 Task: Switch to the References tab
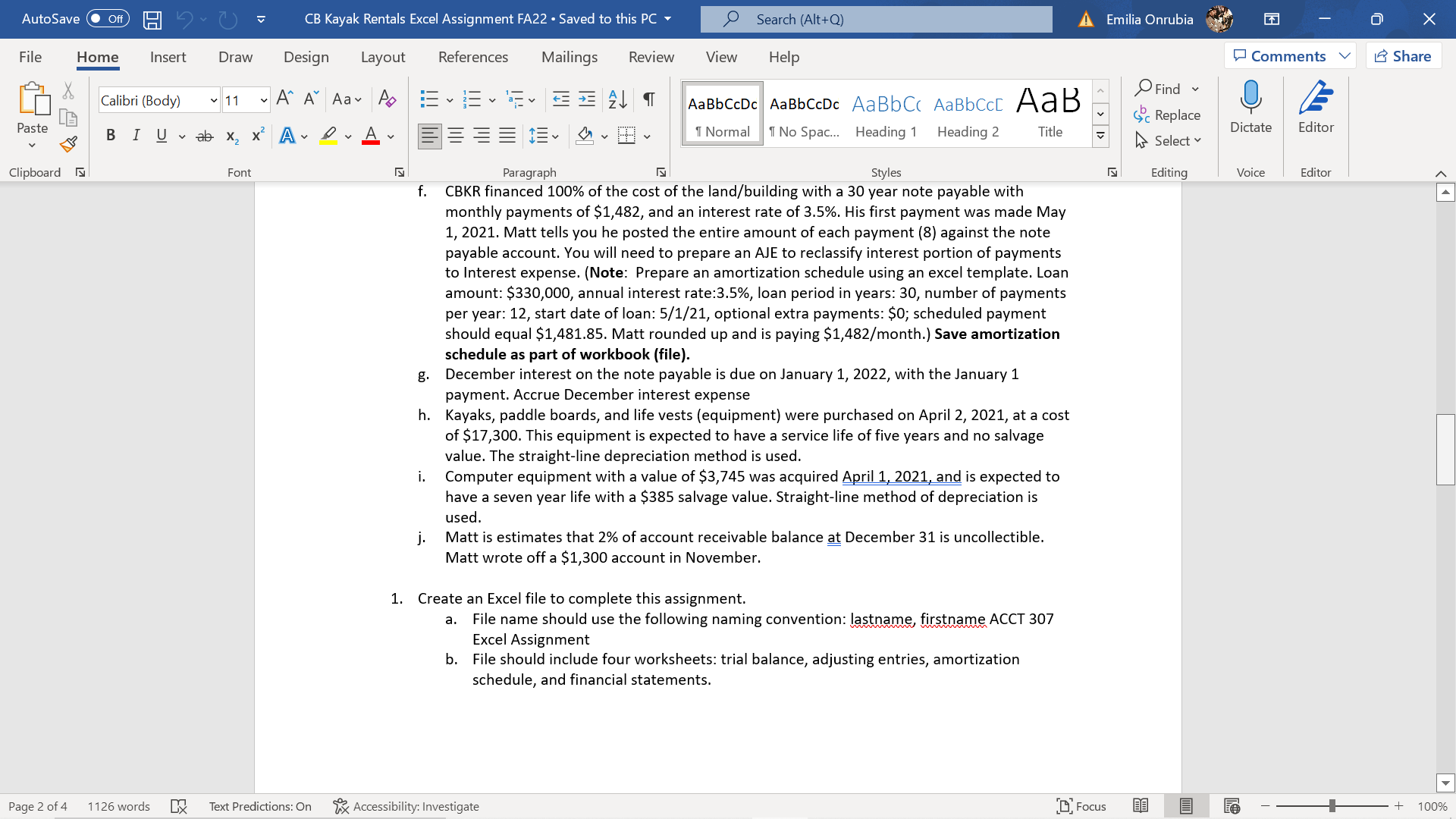point(473,57)
